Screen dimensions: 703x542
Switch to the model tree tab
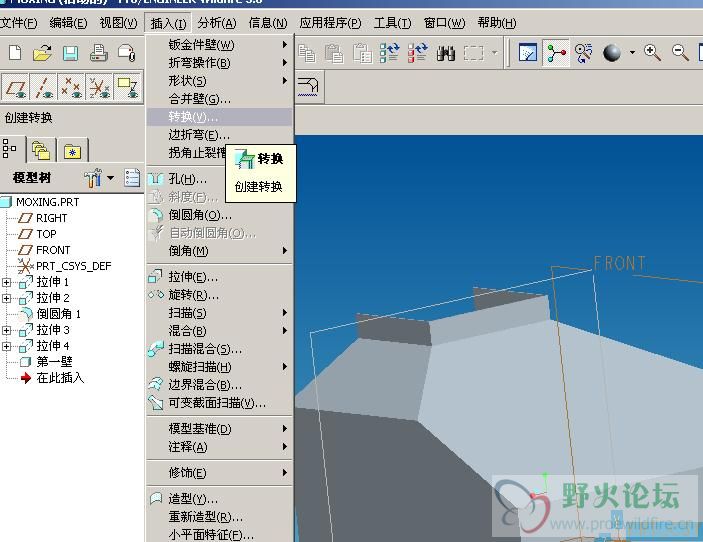pos(10,148)
